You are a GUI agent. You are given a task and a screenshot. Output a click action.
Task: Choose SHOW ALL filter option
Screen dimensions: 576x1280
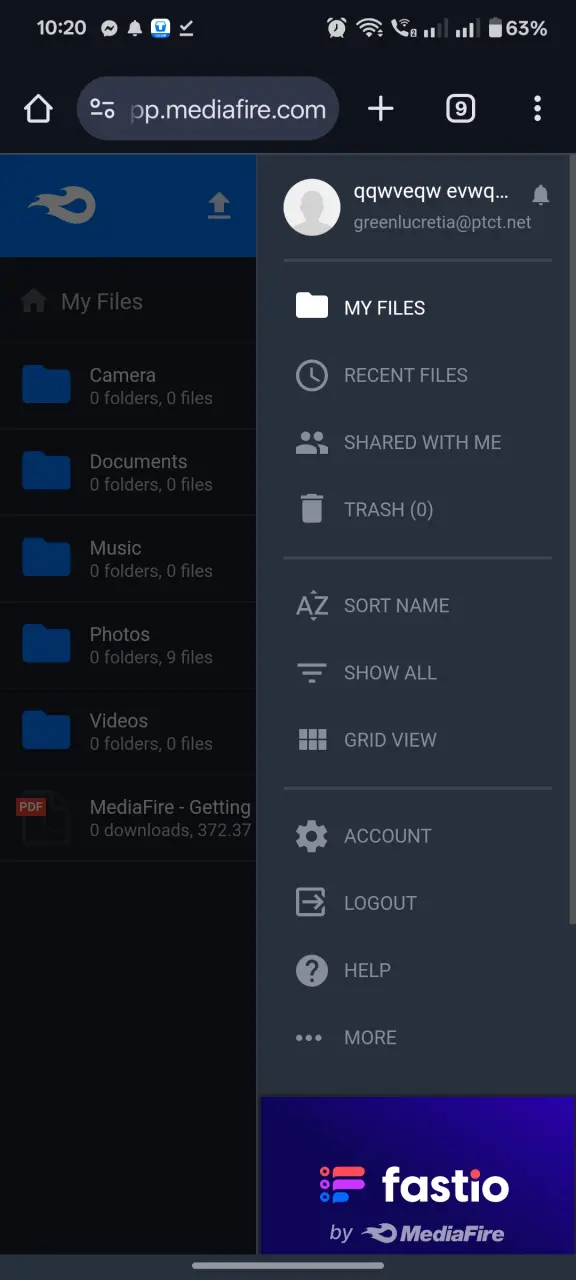417,672
